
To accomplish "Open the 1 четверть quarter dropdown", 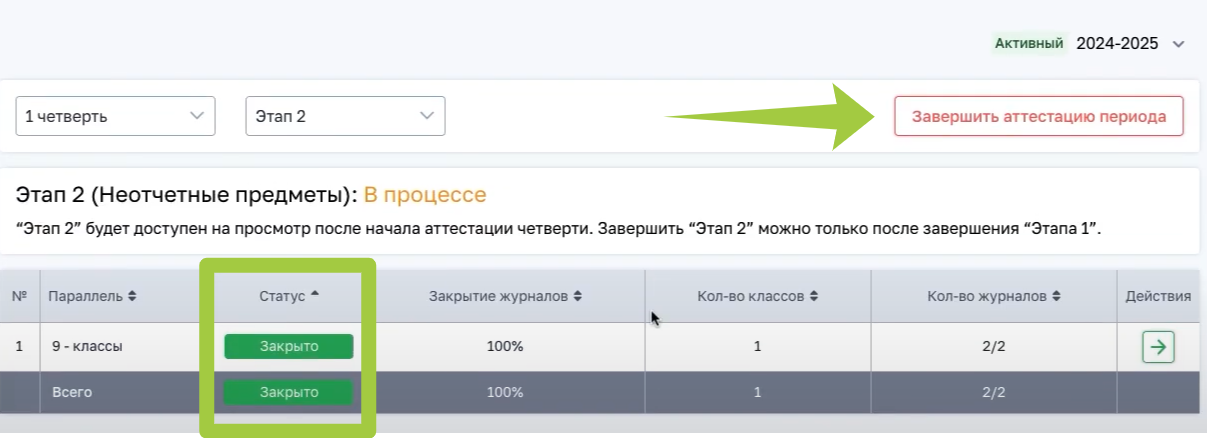I will [x=115, y=116].
